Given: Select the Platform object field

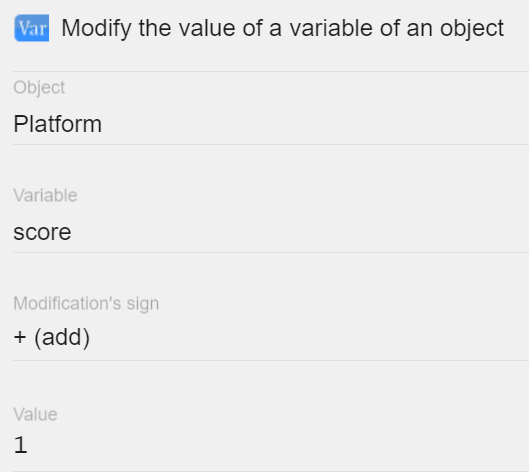Looking at the screenshot, I should 271,124.
